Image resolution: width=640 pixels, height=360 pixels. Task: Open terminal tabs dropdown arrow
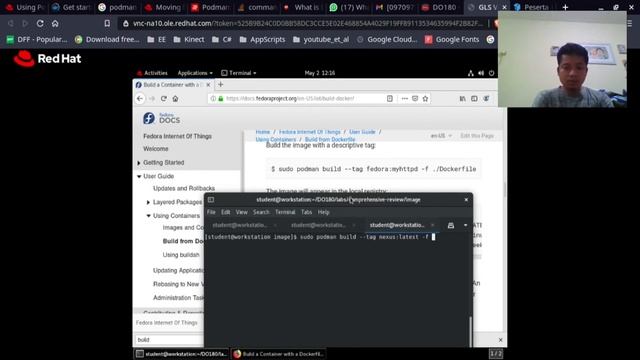click(x=465, y=225)
